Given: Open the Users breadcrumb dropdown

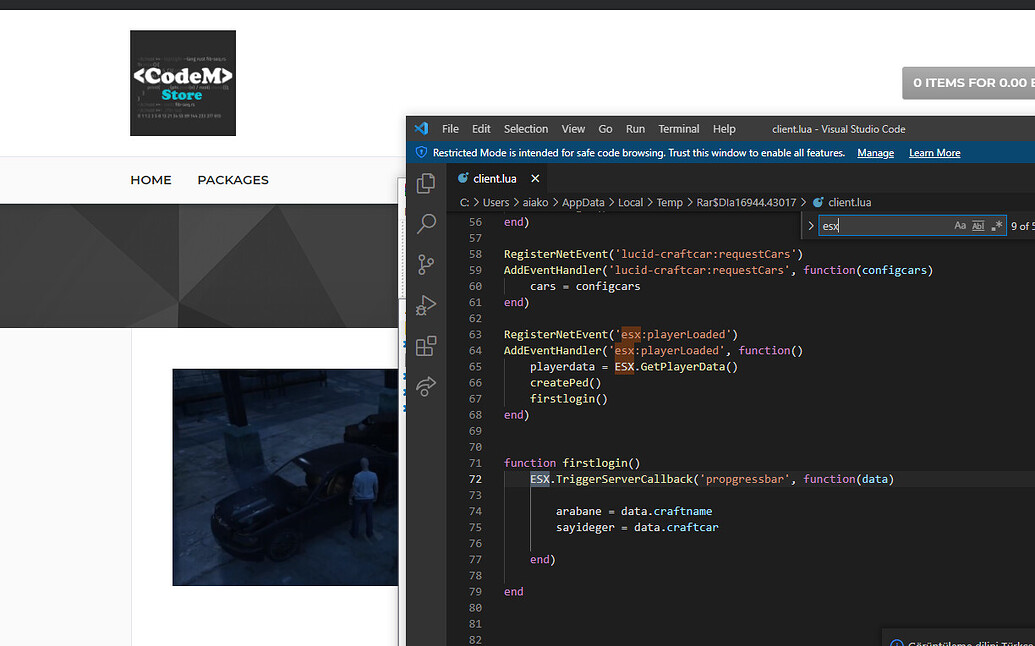Looking at the screenshot, I should [x=496, y=202].
